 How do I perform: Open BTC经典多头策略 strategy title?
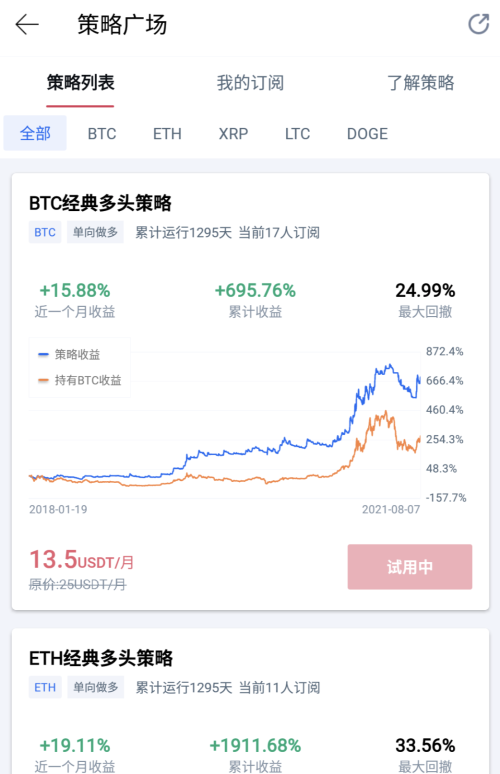click(x=100, y=203)
